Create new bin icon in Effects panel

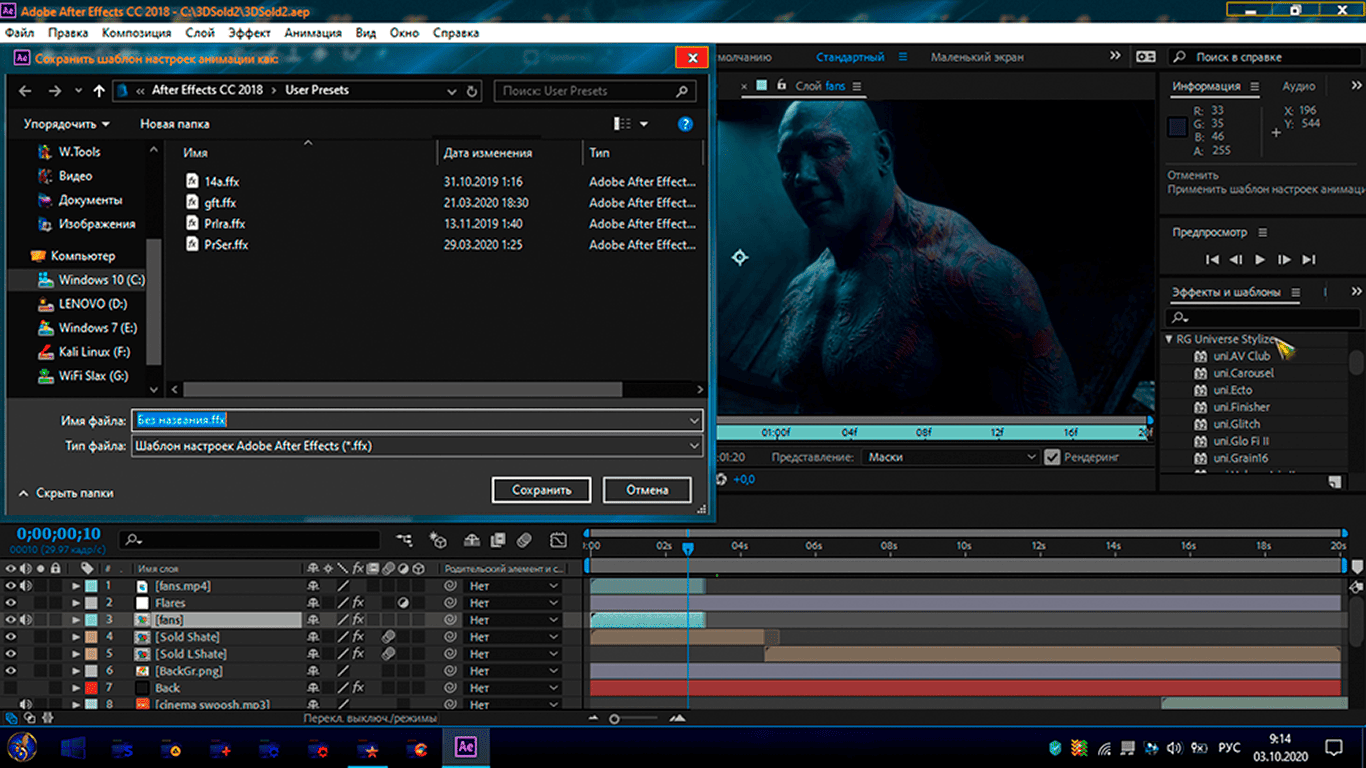click(1334, 482)
